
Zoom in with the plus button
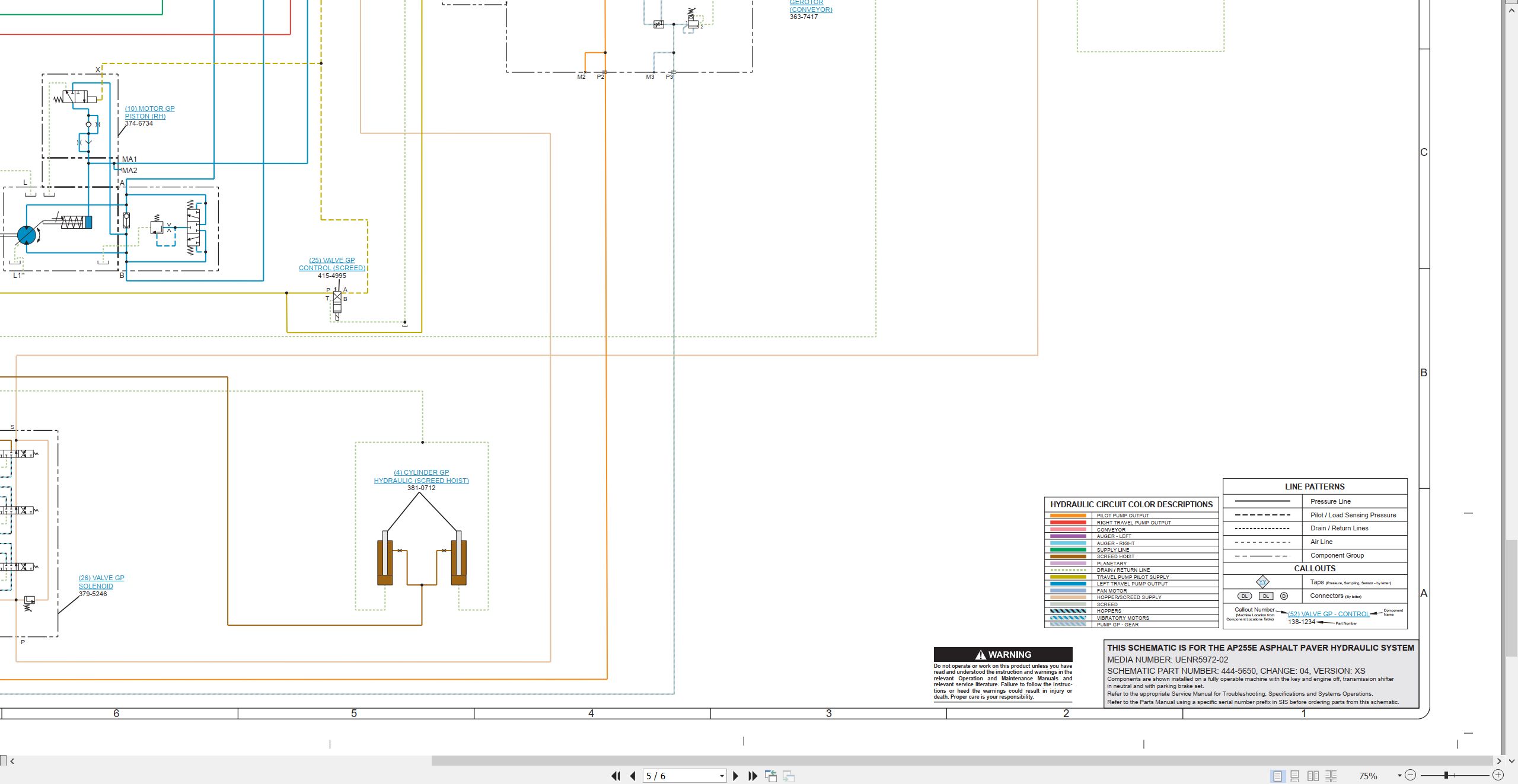point(1498,775)
